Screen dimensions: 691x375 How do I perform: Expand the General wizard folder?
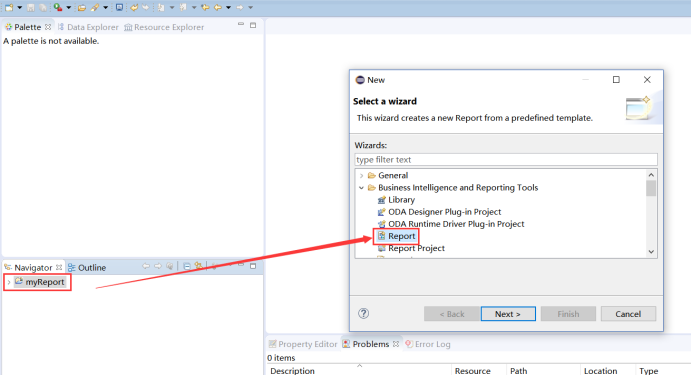pos(361,175)
